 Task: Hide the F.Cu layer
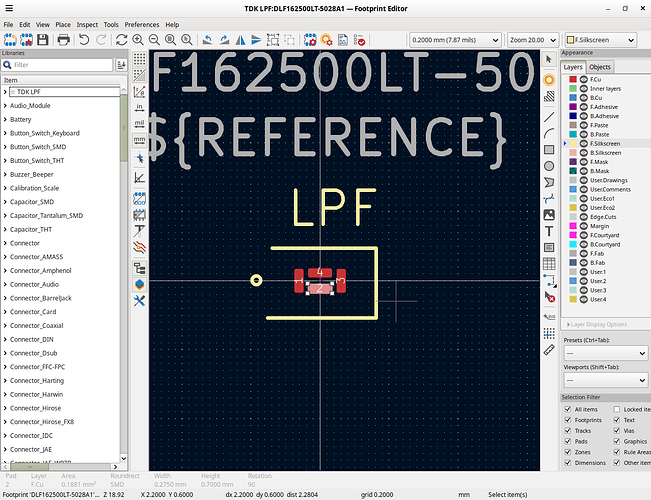click(x=583, y=79)
